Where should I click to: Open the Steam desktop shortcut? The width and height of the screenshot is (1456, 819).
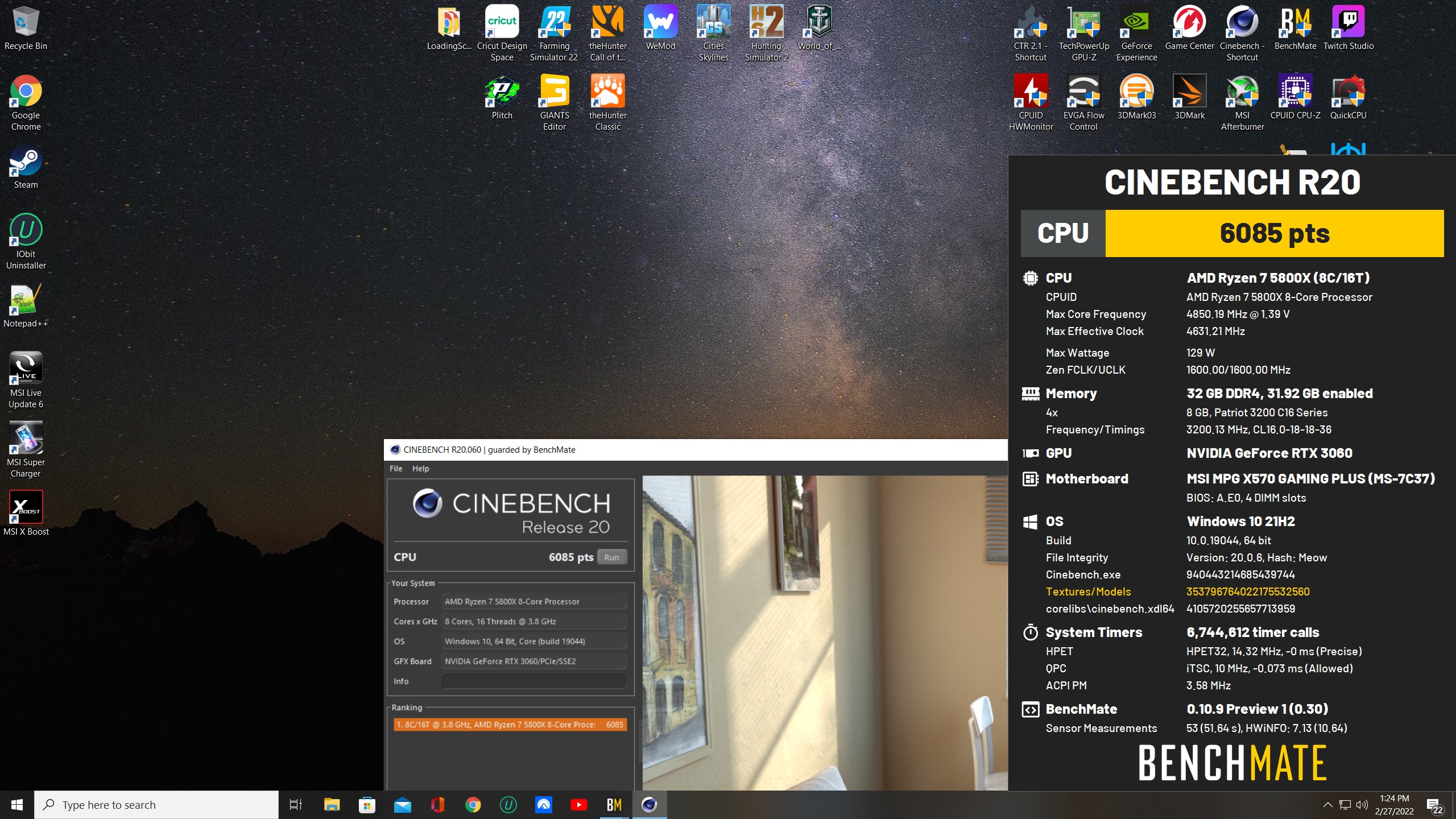(x=26, y=168)
